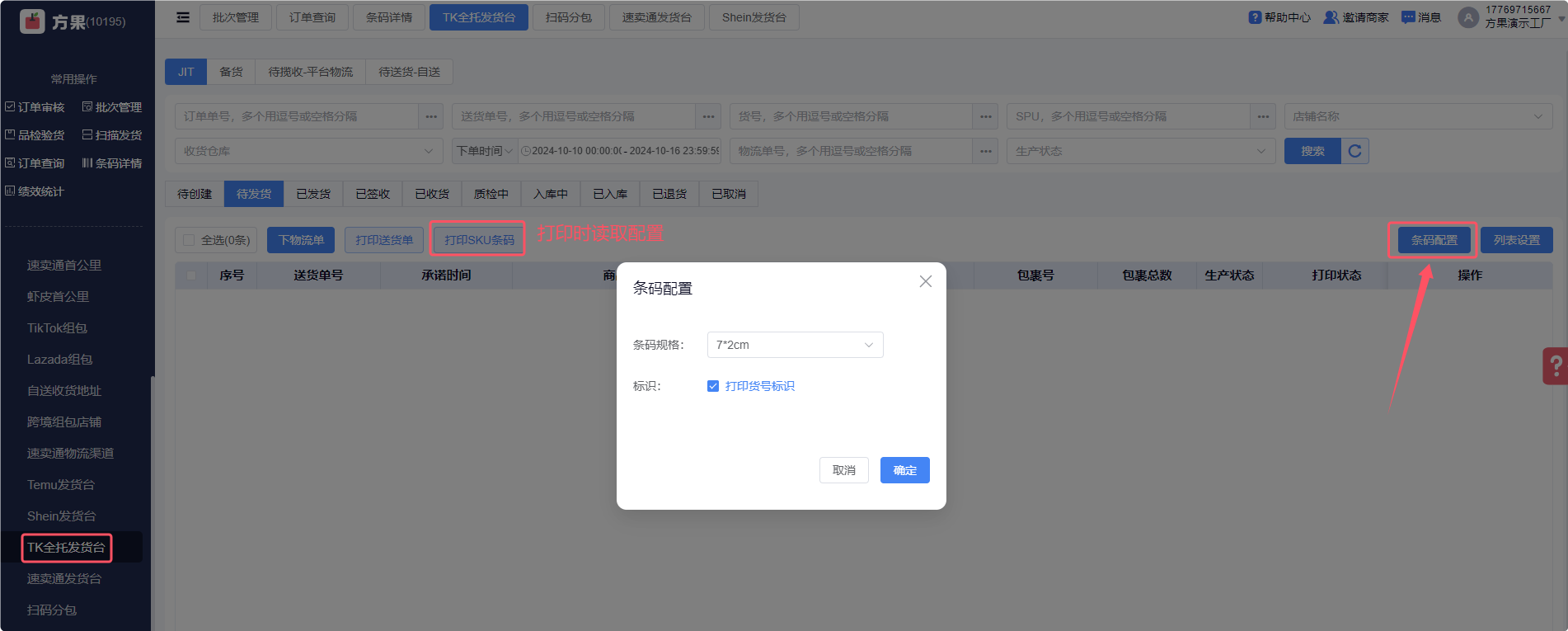
Task: Select the 已签收 status tab
Action: pos(373,194)
